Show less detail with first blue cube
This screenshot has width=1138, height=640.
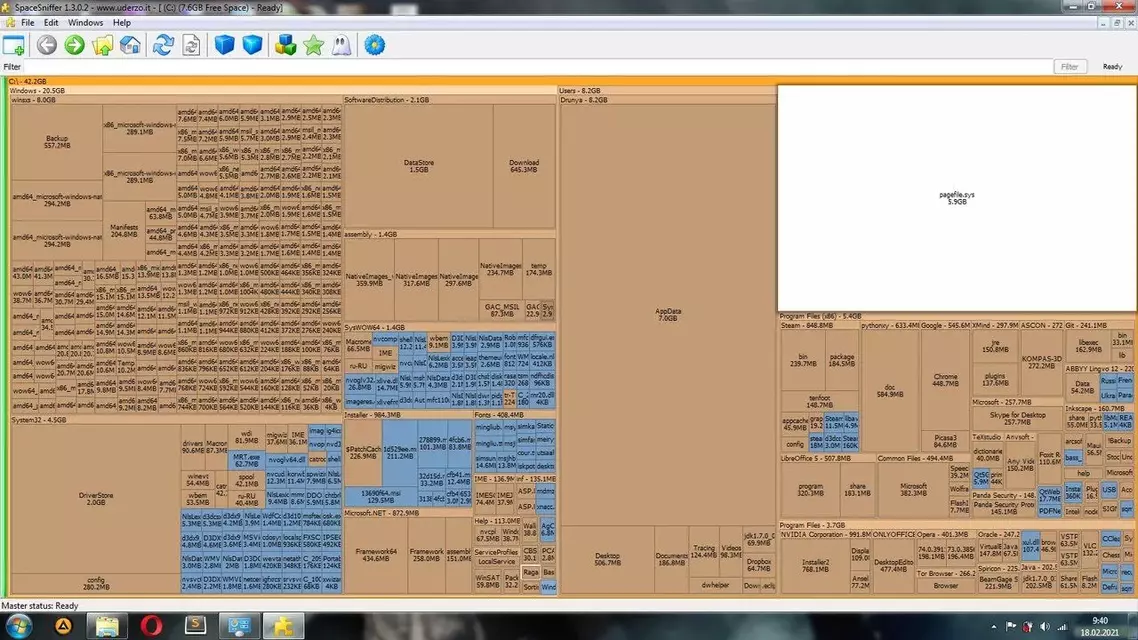point(224,45)
